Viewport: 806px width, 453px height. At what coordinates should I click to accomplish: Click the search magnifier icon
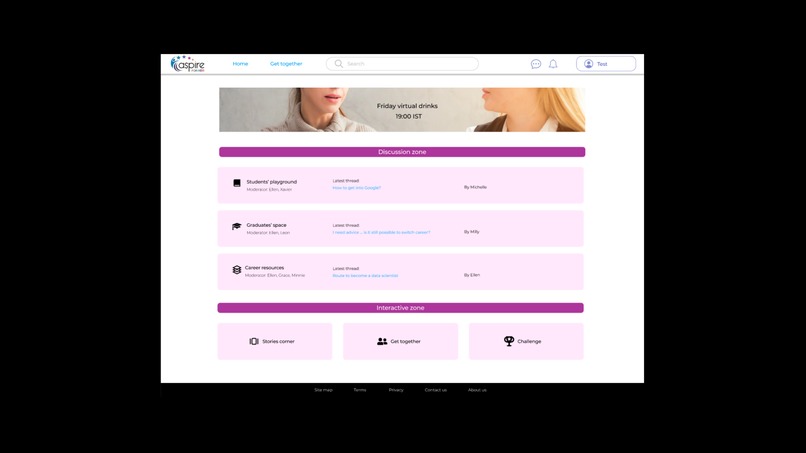[338, 64]
